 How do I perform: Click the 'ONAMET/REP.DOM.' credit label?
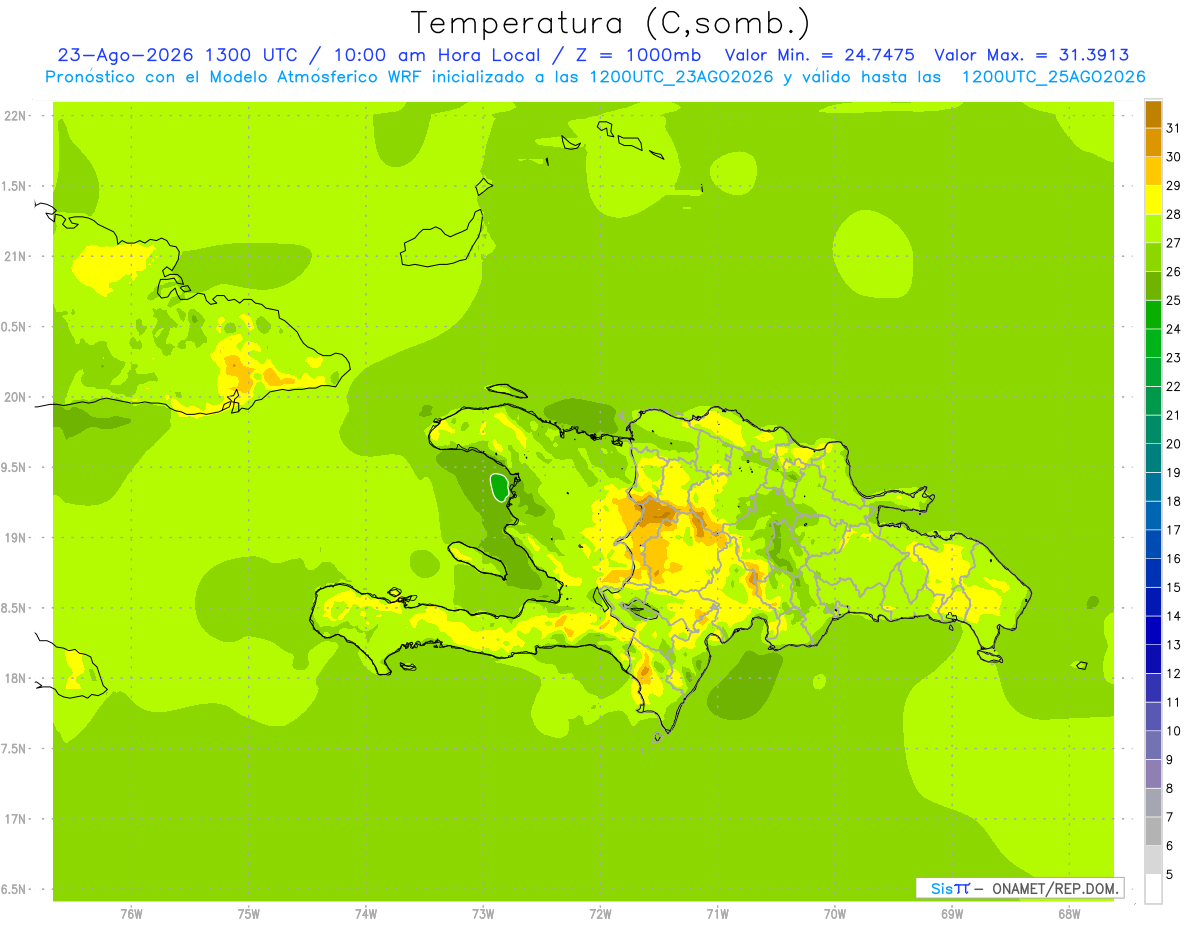[1056, 888]
